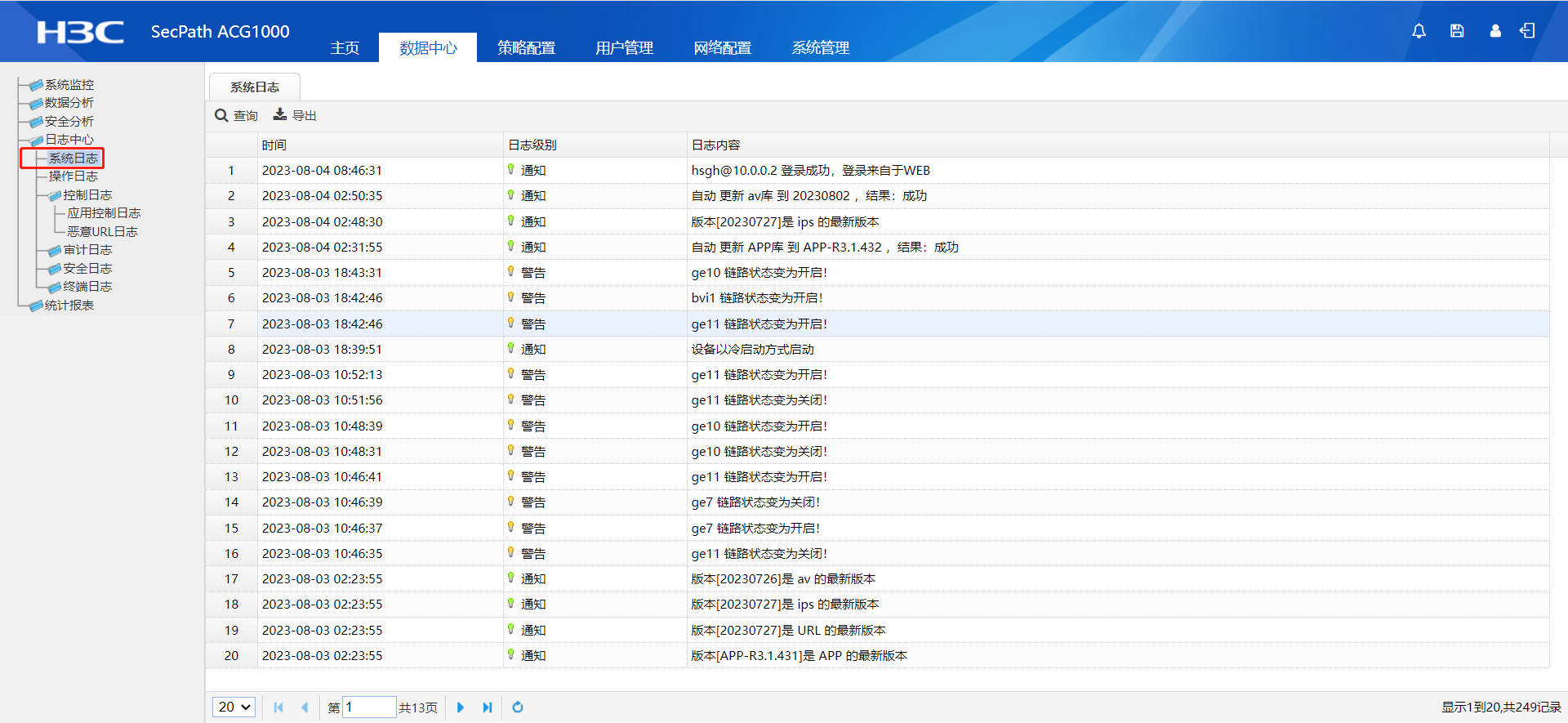Refresh the log list
Screen dimensions: 1568x723
[518, 707]
